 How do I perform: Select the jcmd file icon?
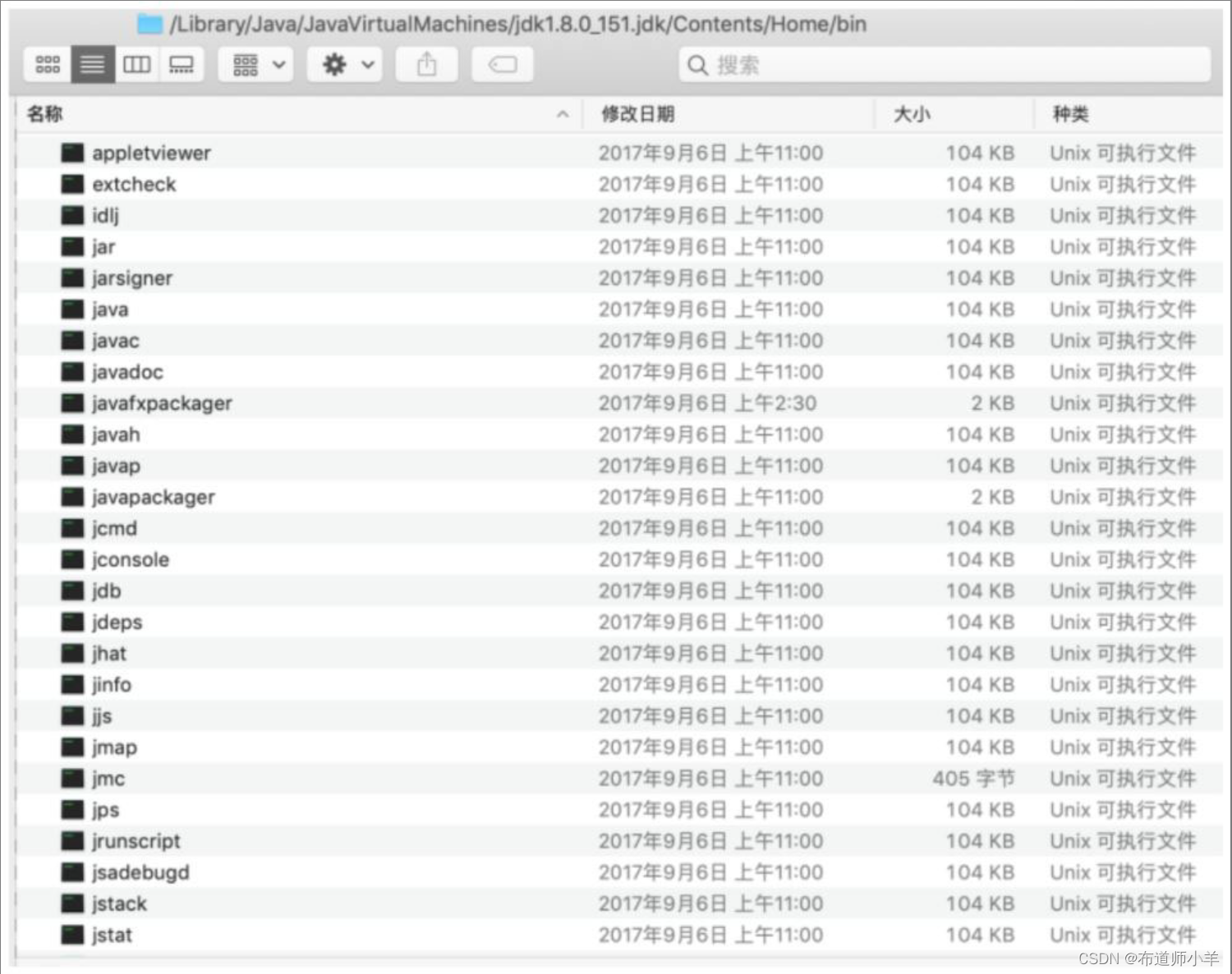tap(73, 528)
